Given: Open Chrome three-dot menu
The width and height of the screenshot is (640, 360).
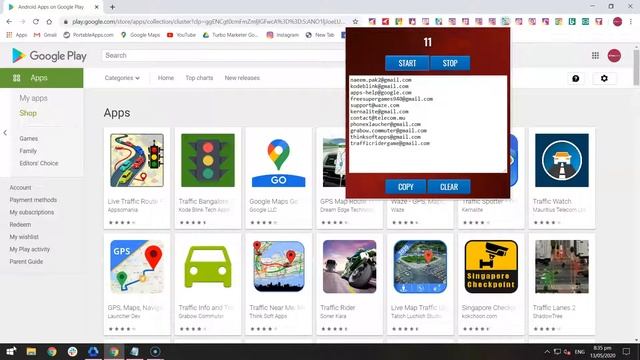Looking at the screenshot, I should [631, 22].
